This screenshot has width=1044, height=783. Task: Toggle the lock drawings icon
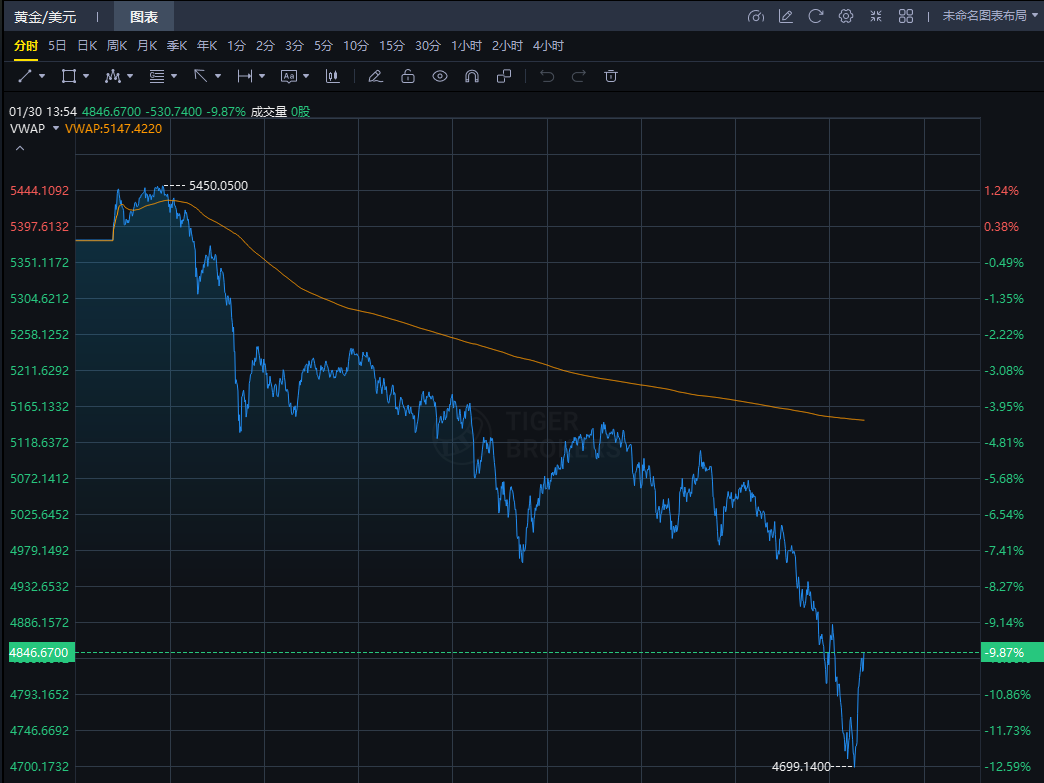point(407,76)
